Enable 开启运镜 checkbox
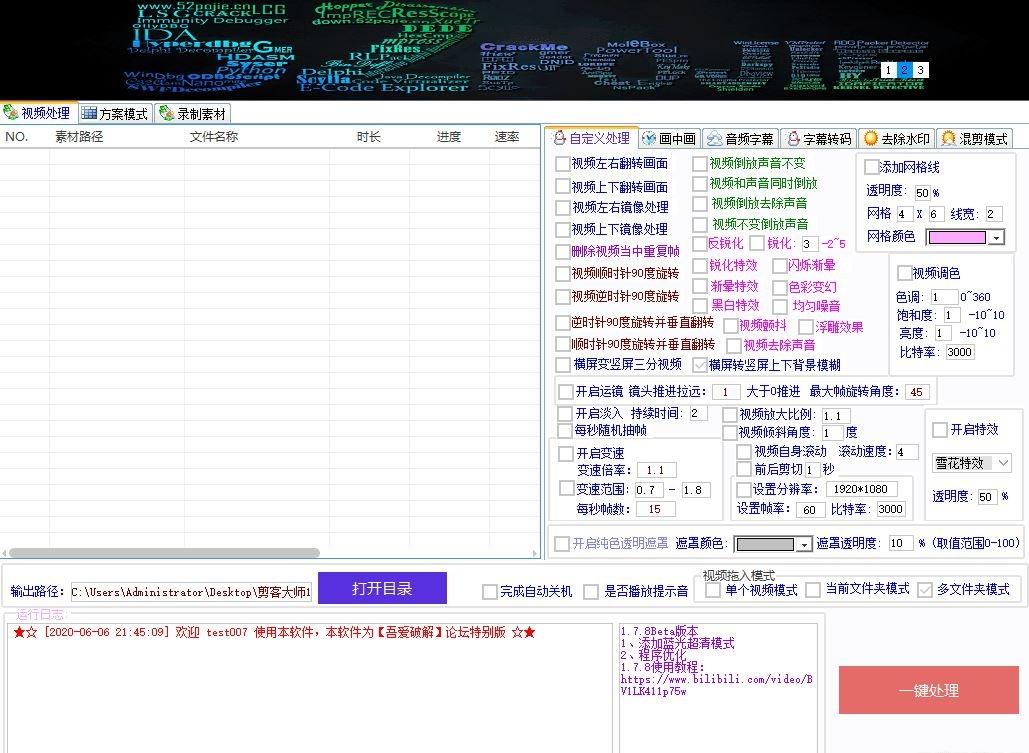 coord(566,392)
